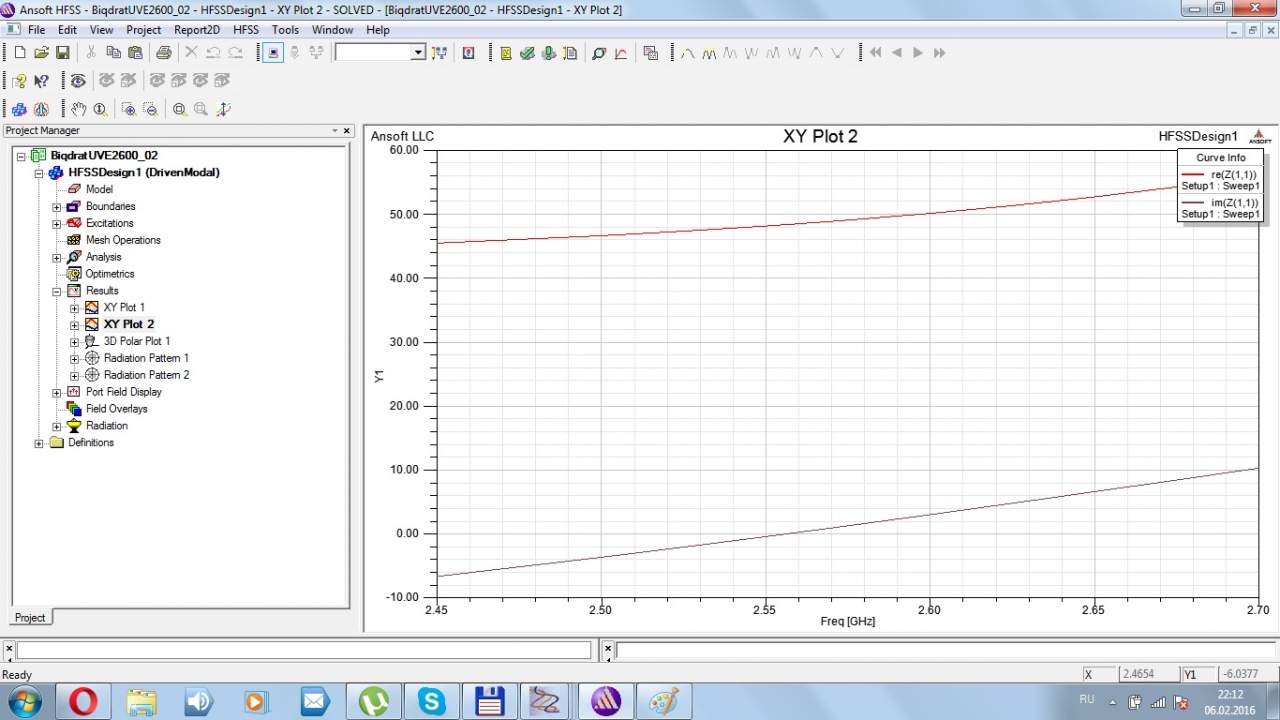
Task: Click the Open file folder icon
Action: pos(41,53)
